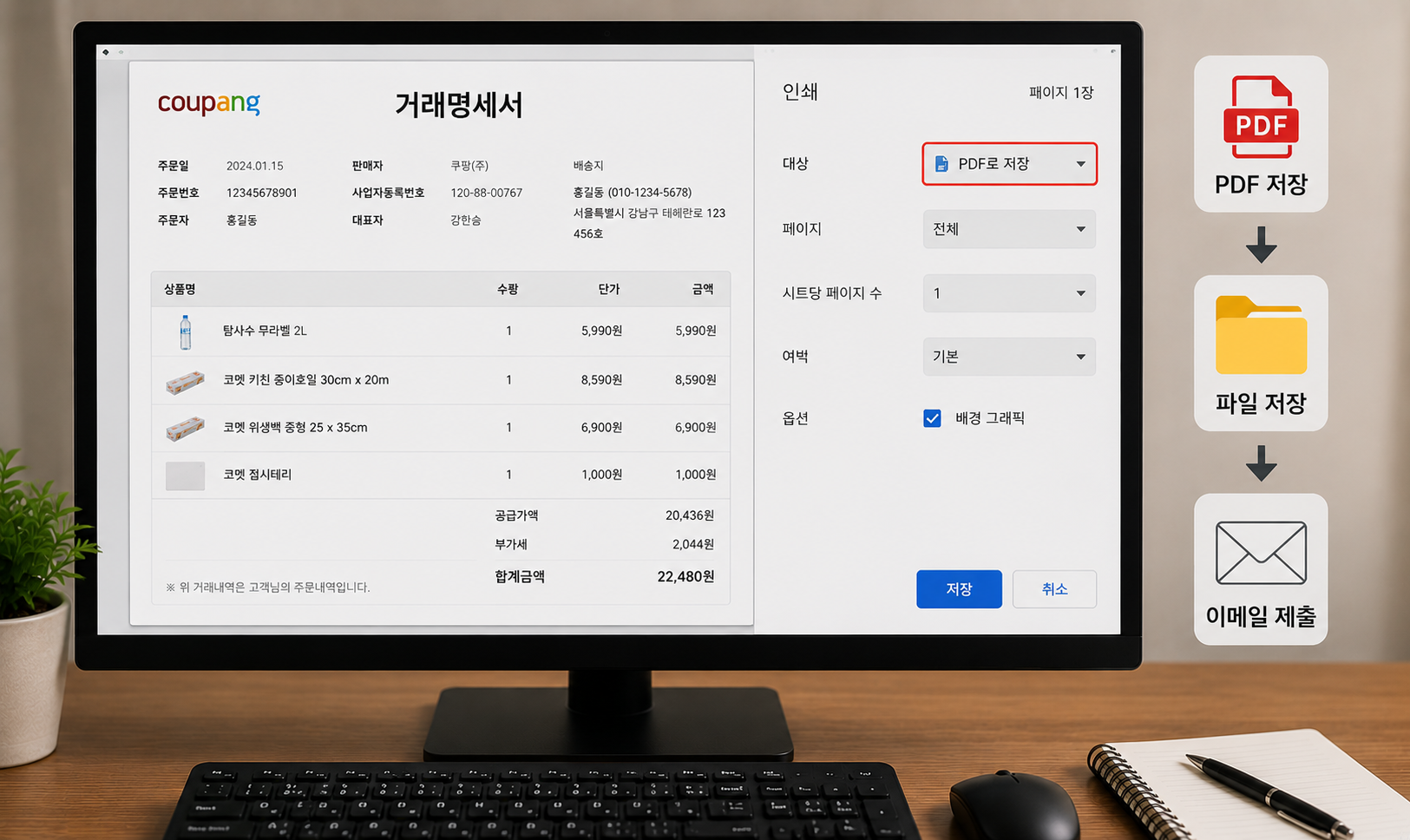Click the 금액 column header
This screenshot has width=1410, height=840.
703,289
